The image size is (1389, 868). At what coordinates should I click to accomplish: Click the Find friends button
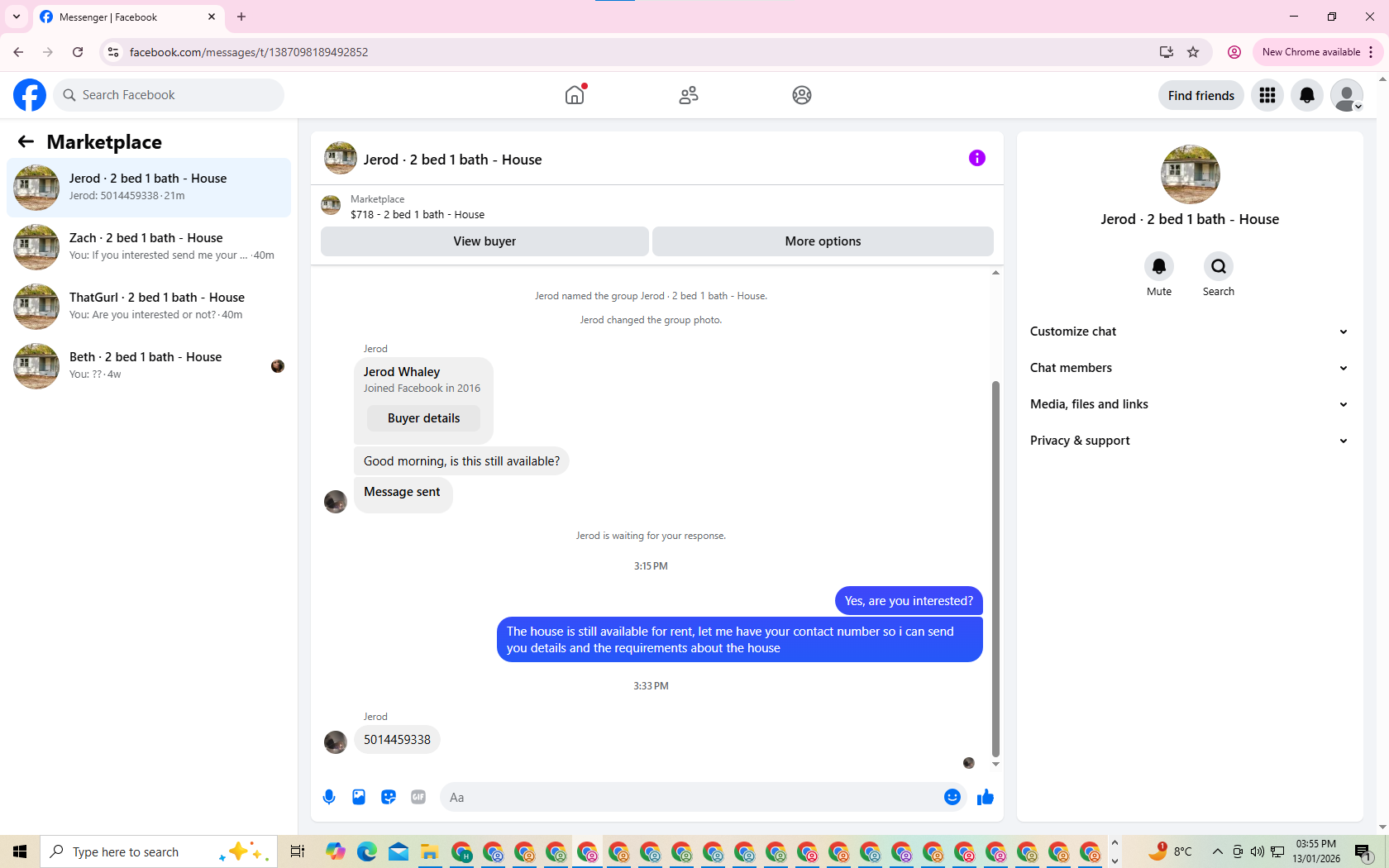pyautogui.click(x=1200, y=95)
